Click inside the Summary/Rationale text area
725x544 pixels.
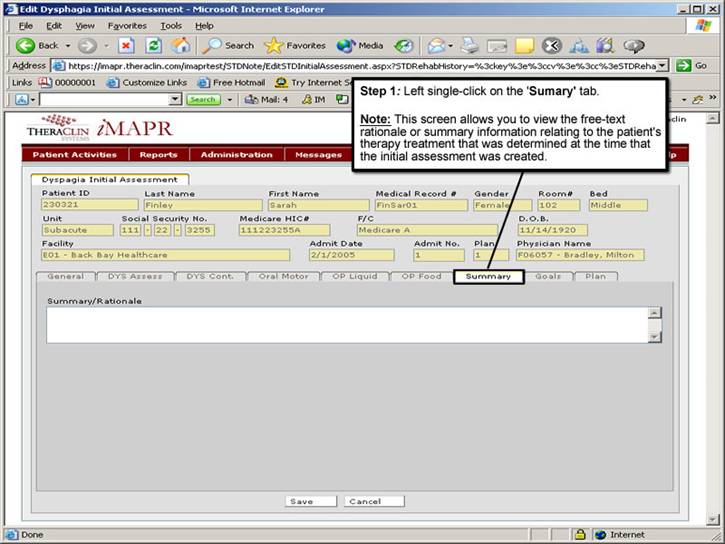pyautogui.click(x=346, y=325)
